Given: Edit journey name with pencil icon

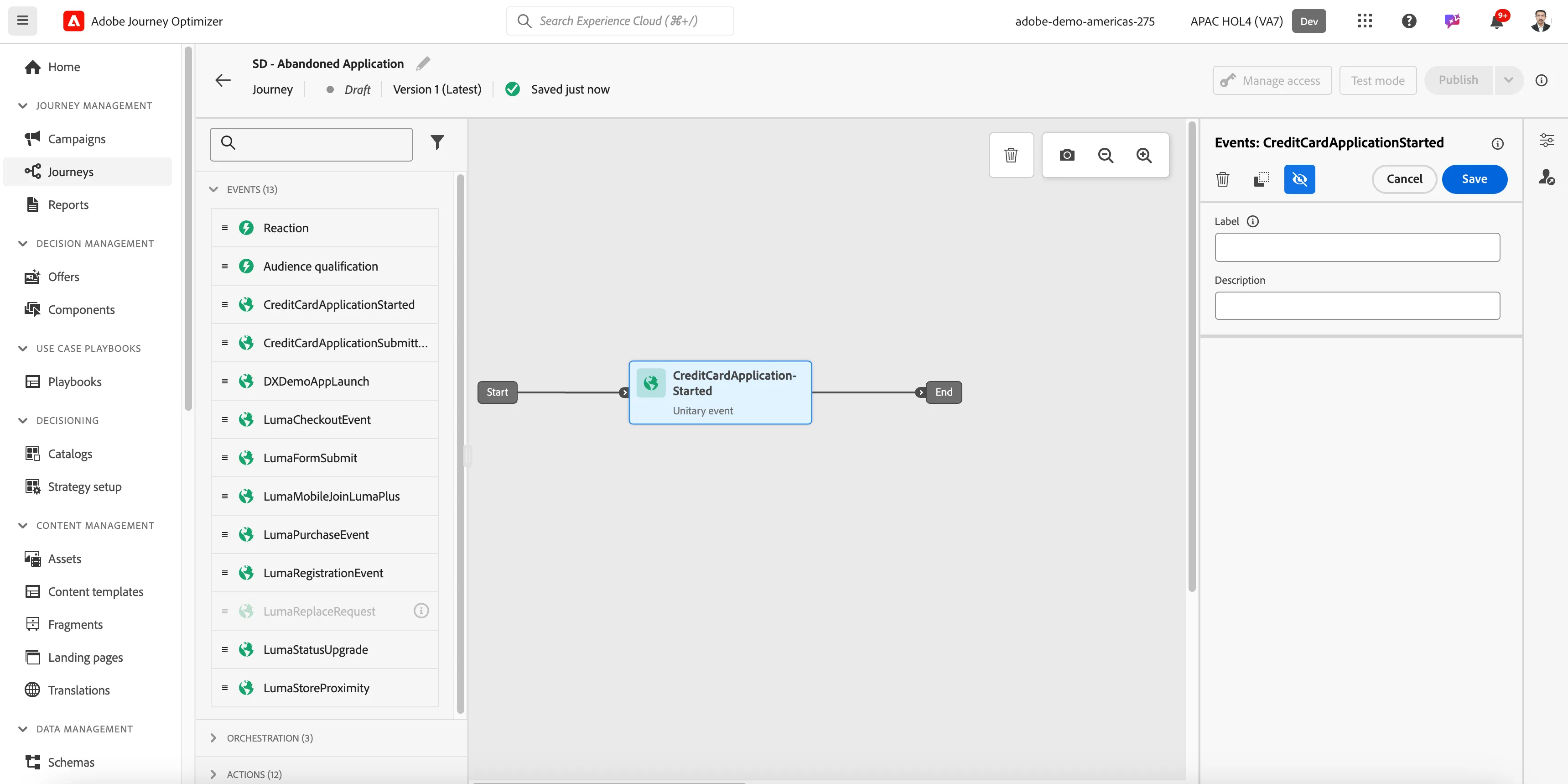Looking at the screenshot, I should 423,63.
